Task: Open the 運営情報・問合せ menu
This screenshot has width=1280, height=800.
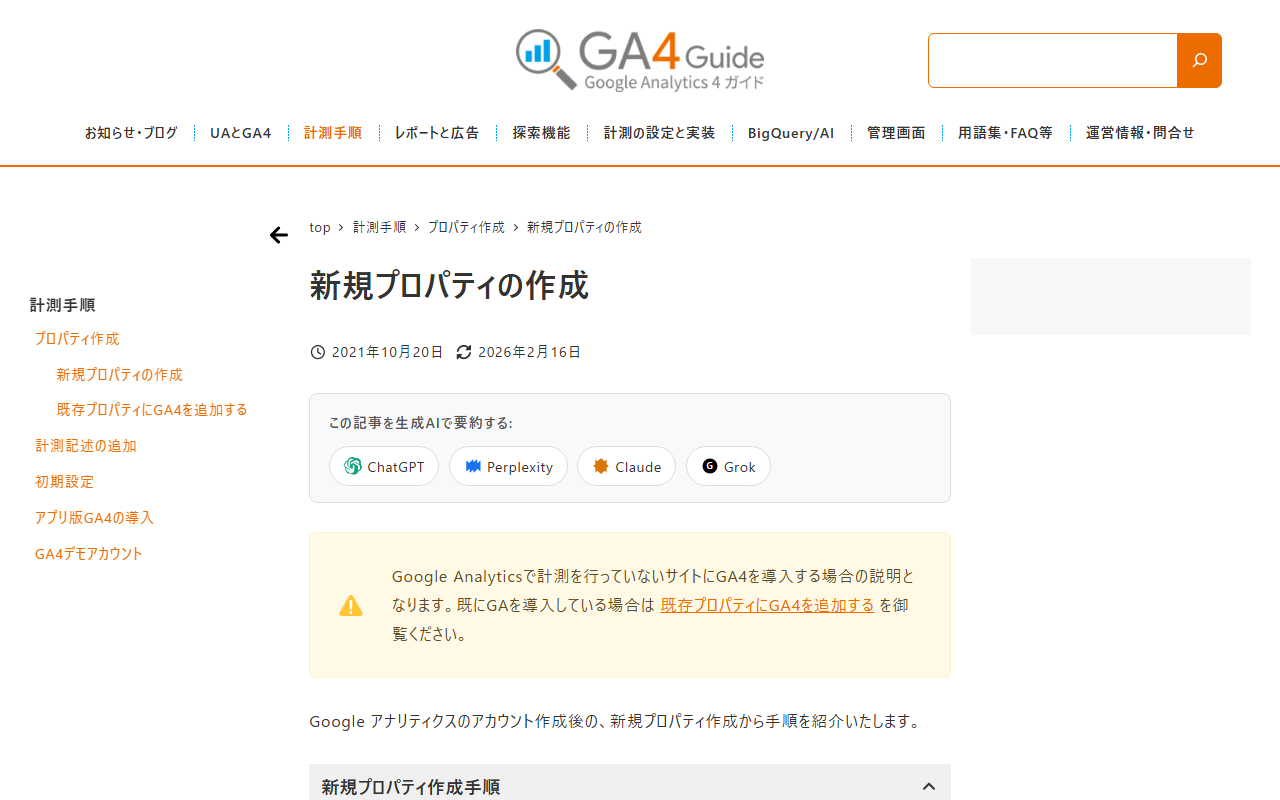Action: click(x=1140, y=132)
